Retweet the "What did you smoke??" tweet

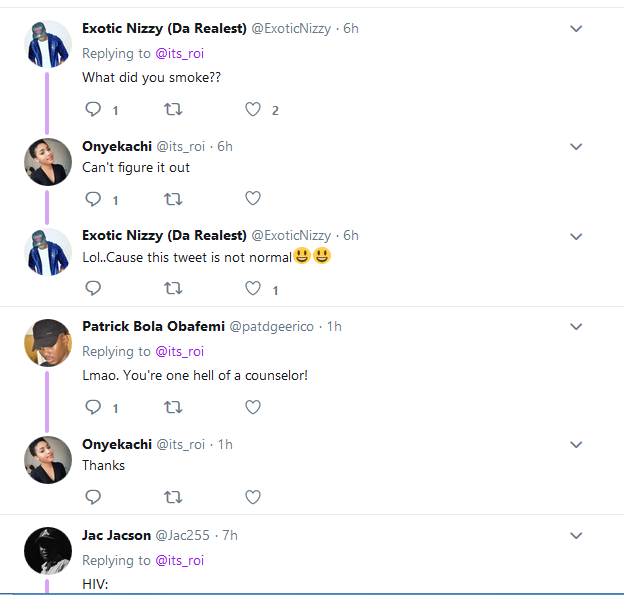point(173,110)
